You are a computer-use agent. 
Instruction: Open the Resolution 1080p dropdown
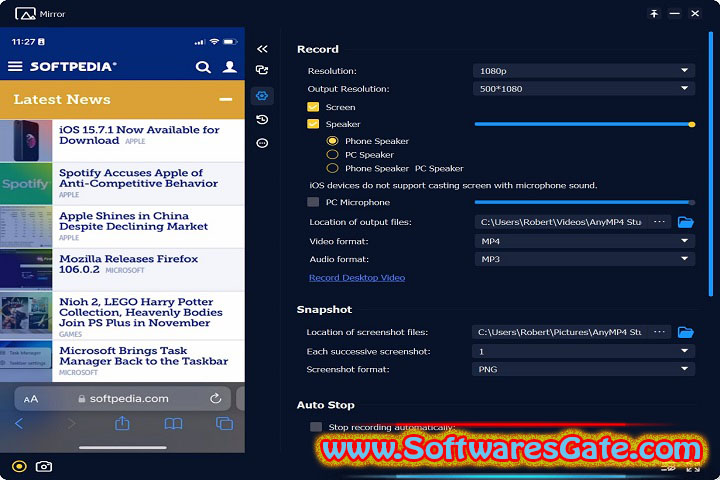(584, 71)
